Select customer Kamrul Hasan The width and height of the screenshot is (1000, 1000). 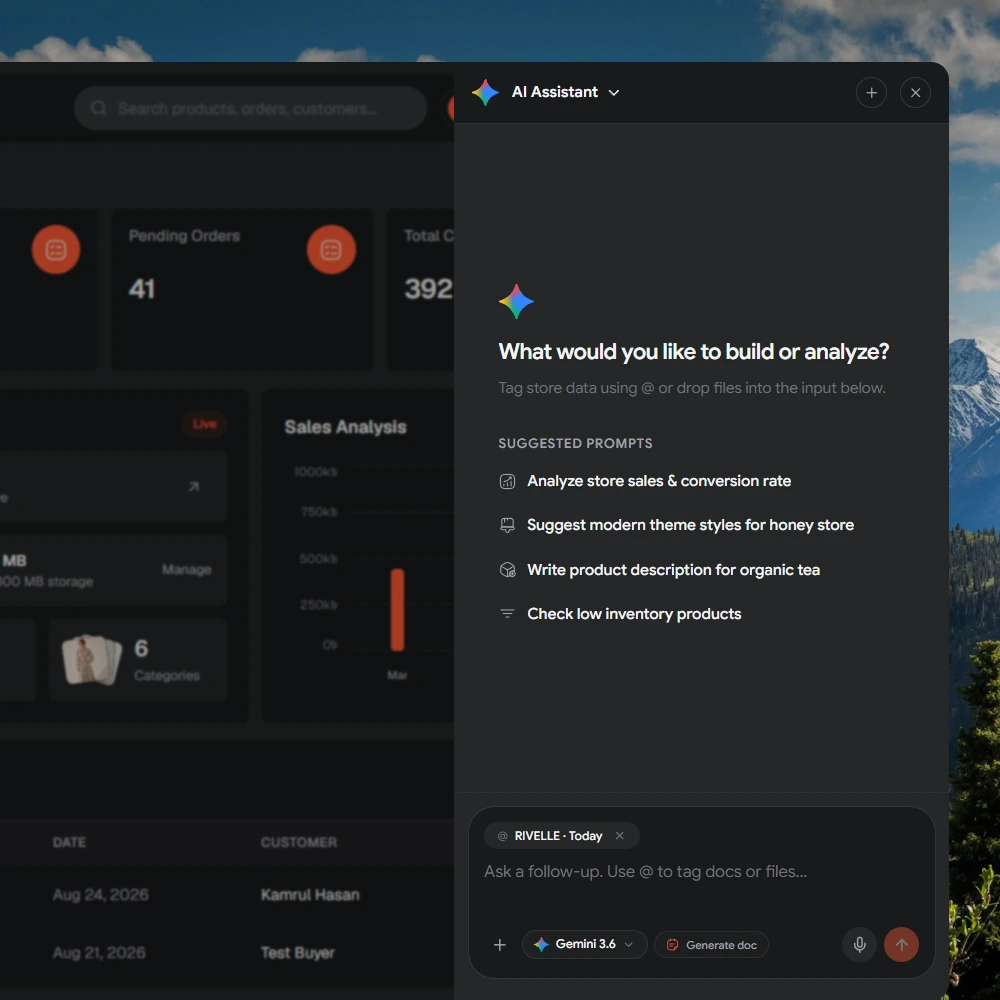[x=310, y=895]
